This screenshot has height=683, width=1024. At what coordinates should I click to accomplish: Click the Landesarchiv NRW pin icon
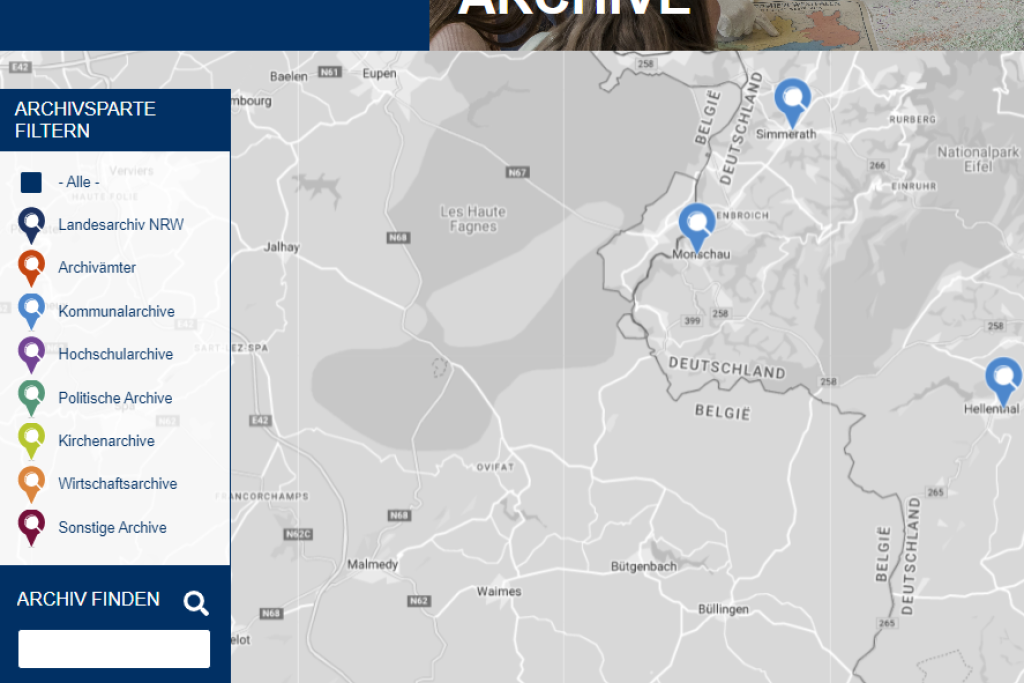(x=31, y=225)
